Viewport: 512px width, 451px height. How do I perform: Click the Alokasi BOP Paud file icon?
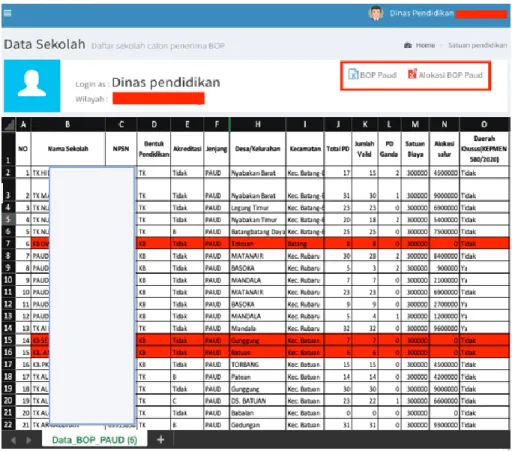(x=412, y=74)
